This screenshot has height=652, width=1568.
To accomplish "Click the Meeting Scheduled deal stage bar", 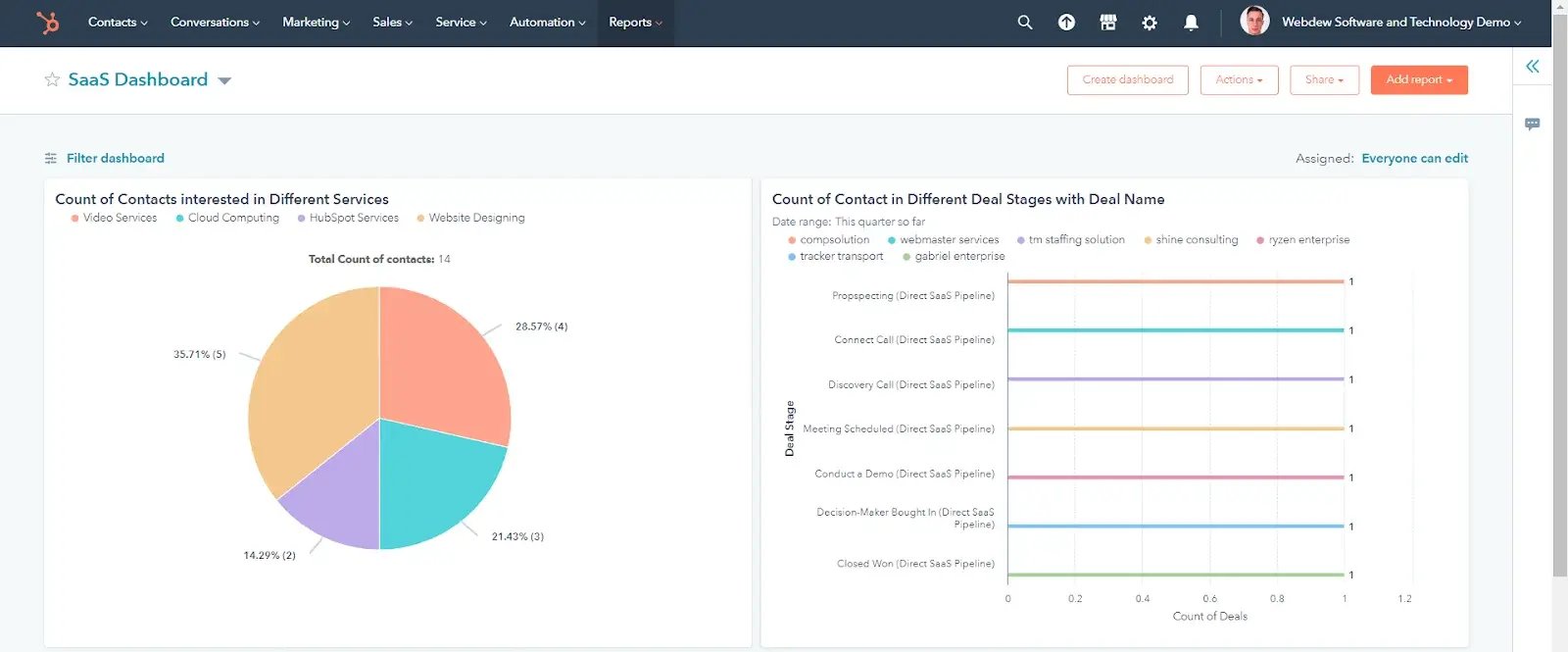I will [x=1176, y=428].
